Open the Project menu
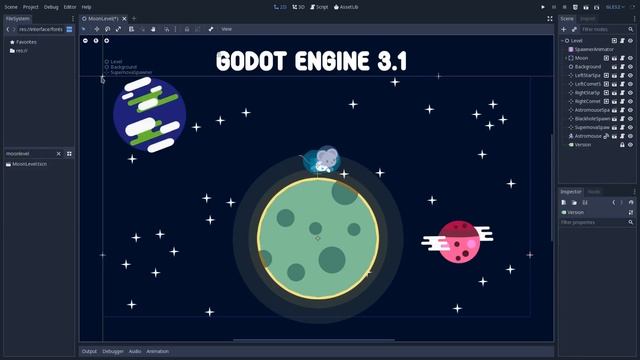 tap(31, 7)
